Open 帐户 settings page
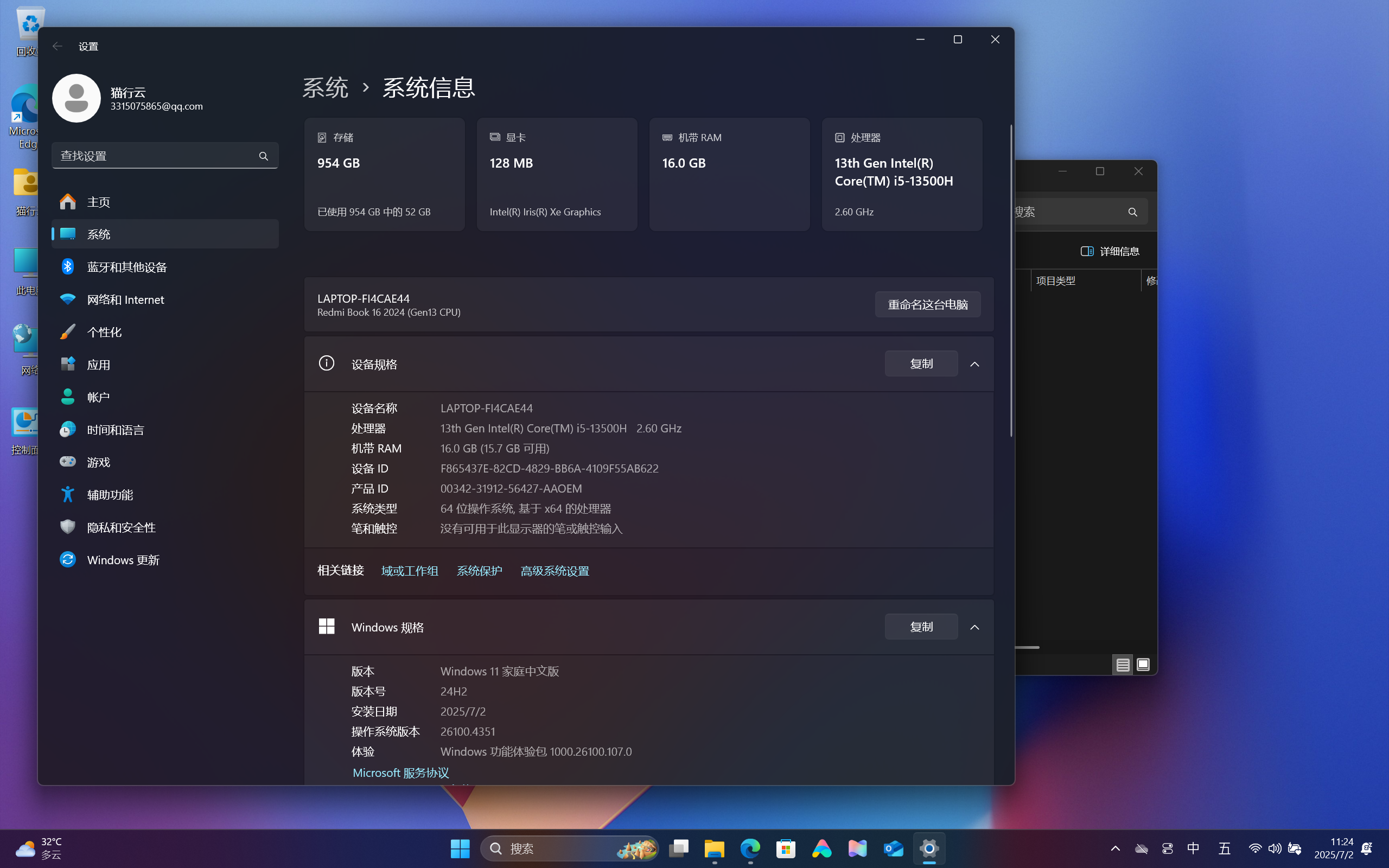Screen dimensions: 1389x868 point(165,397)
